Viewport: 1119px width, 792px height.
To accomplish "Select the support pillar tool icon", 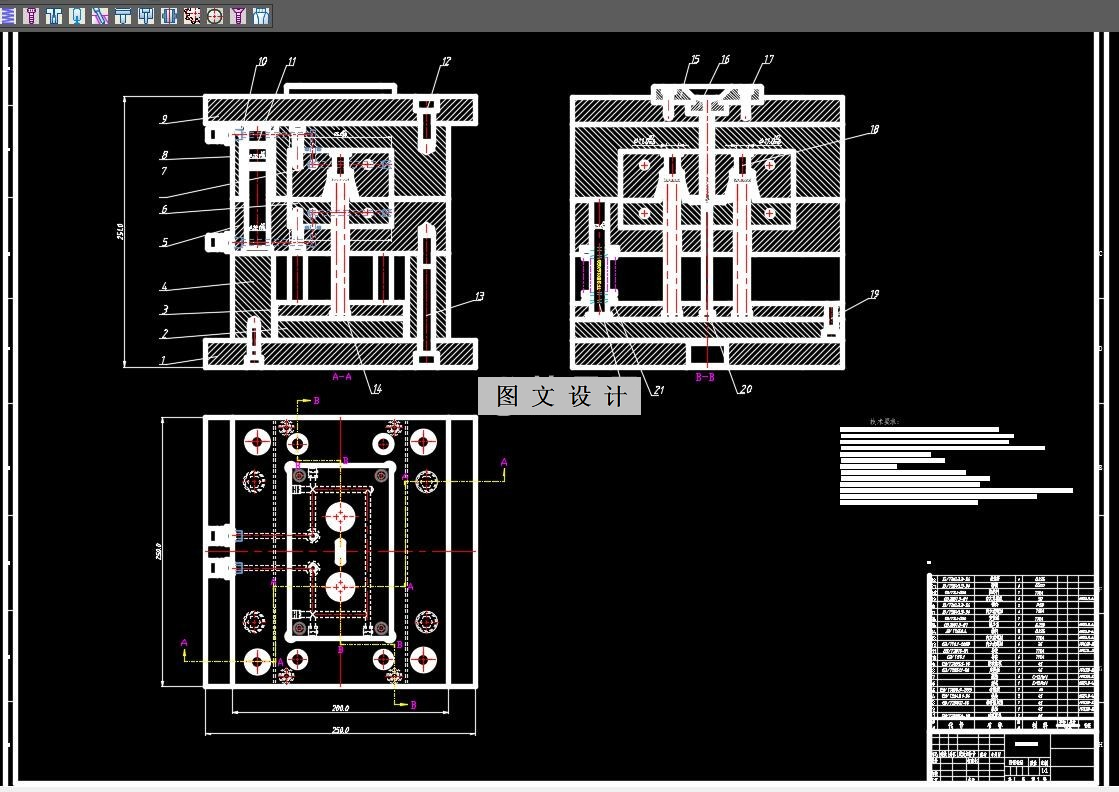I will pyautogui.click(x=123, y=16).
